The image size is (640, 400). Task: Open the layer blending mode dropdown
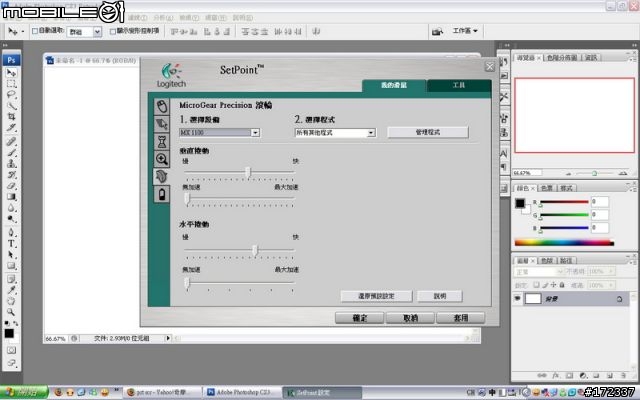(540, 271)
